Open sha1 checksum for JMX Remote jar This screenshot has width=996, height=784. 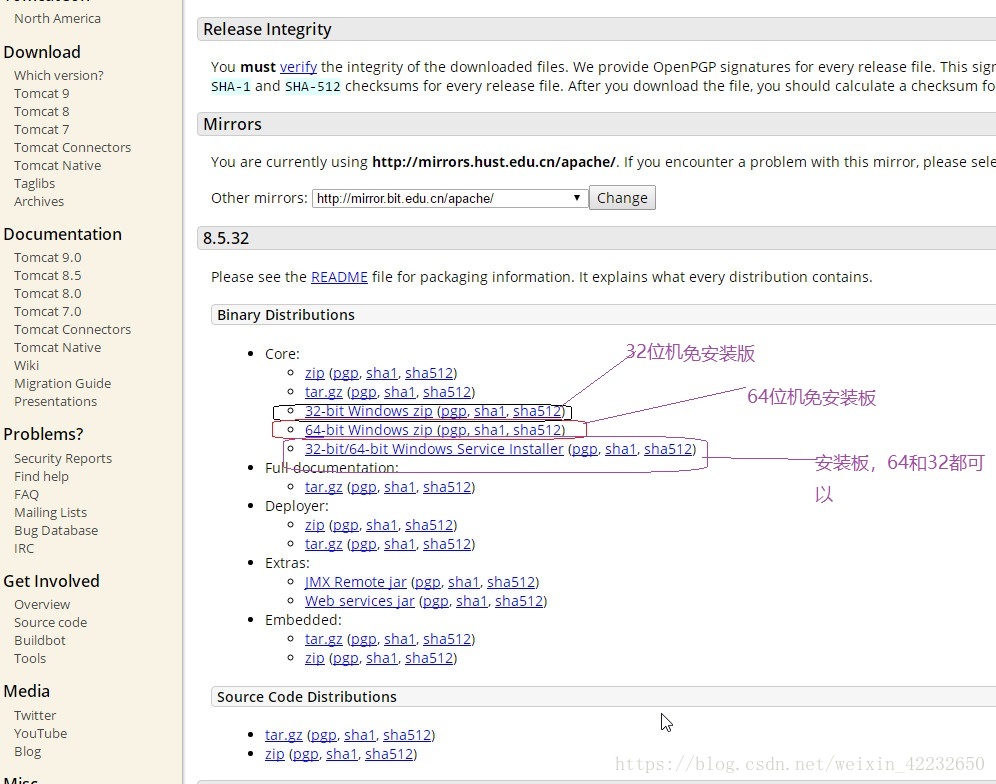click(464, 582)
